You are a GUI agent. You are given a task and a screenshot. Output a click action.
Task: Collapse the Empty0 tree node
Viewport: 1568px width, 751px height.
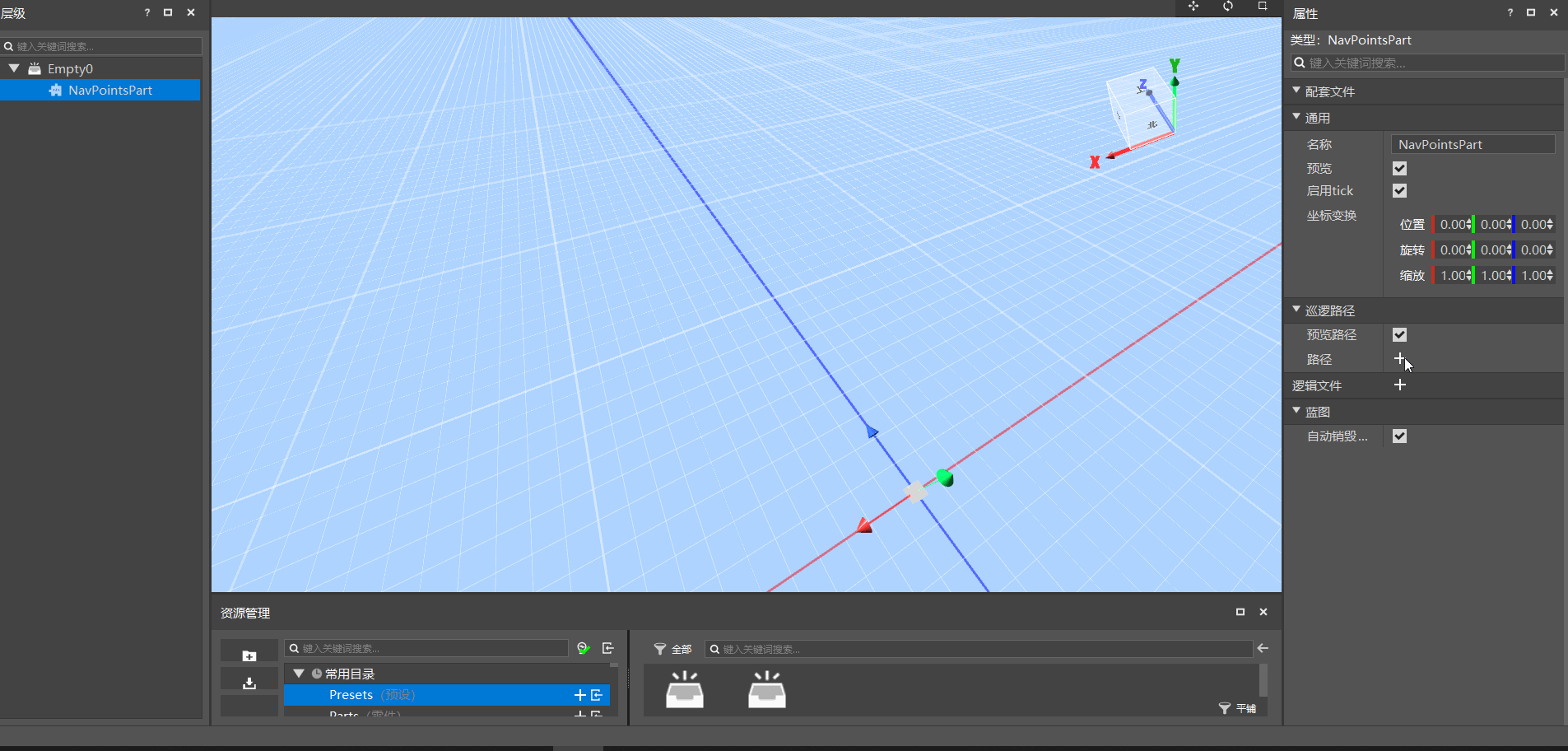[x=14, y=68]
